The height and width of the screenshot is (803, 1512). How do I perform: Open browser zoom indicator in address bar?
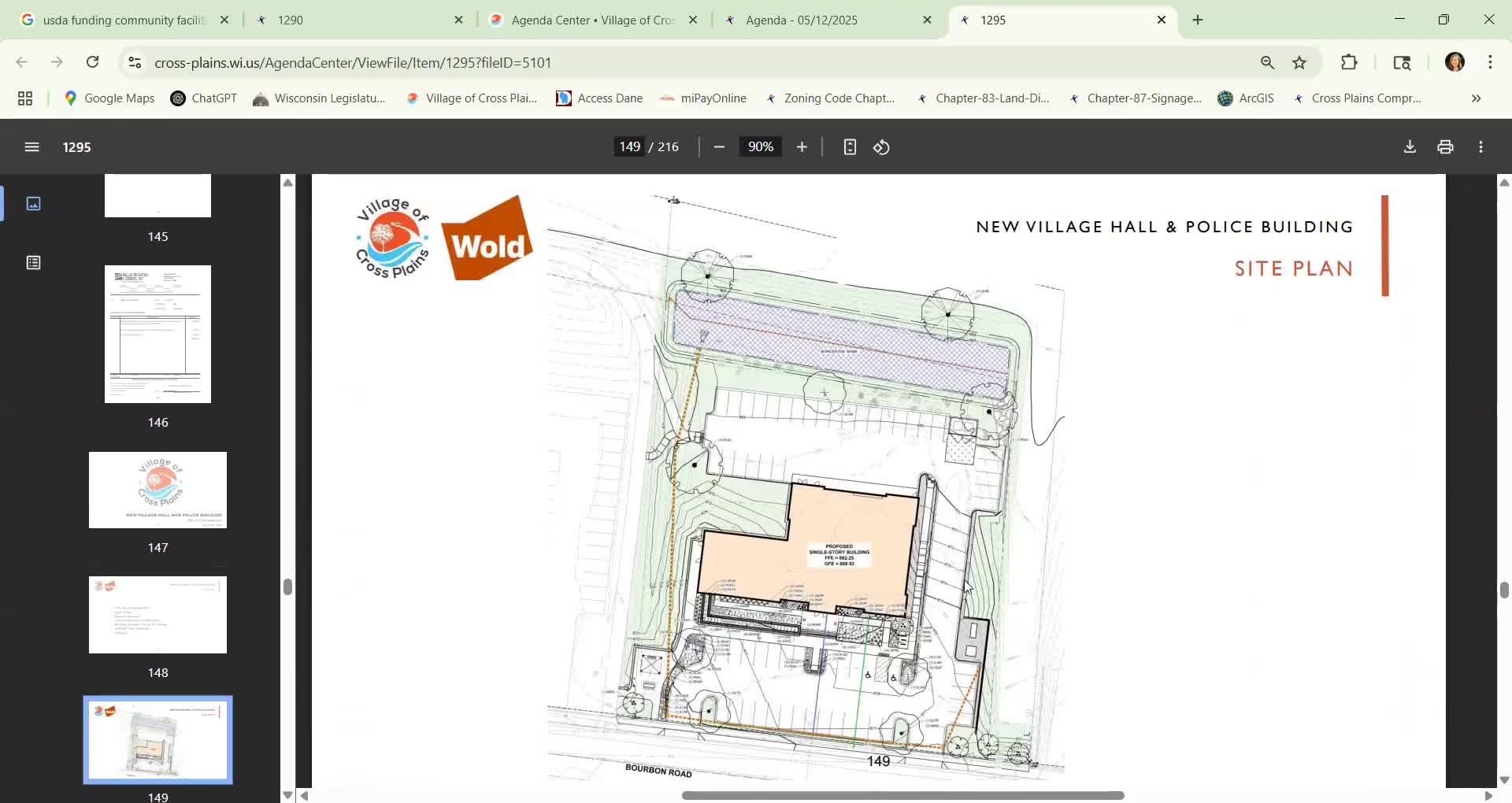pyautogui.click(x=1267, y=62)
